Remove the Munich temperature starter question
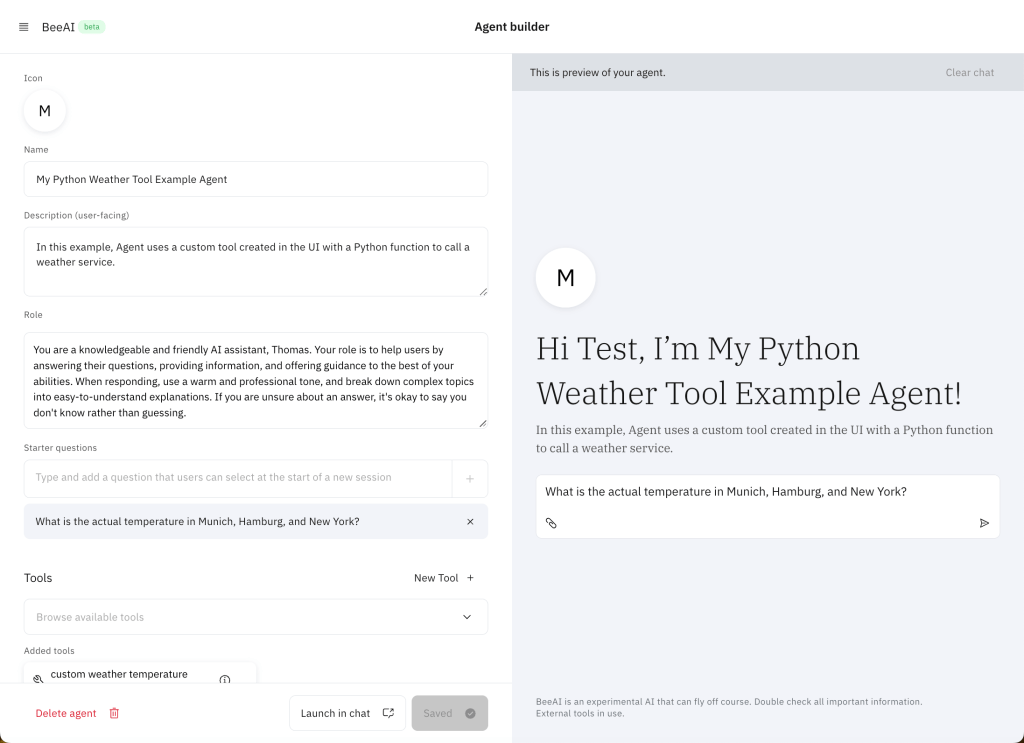Image resolution: width=1024 pixels, height=743 pixels. pyautogui.click(x=470, y=522)
